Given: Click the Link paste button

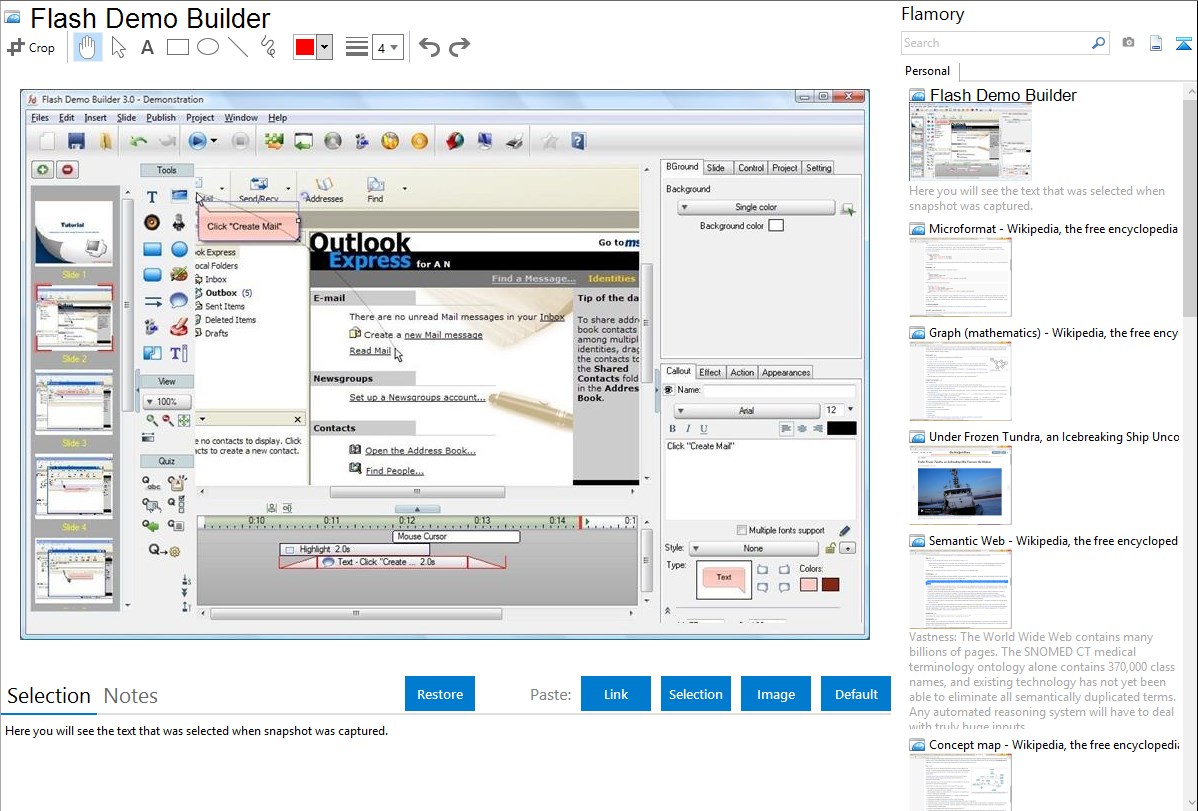Looking at the screenshot, I should coord(616,694).
